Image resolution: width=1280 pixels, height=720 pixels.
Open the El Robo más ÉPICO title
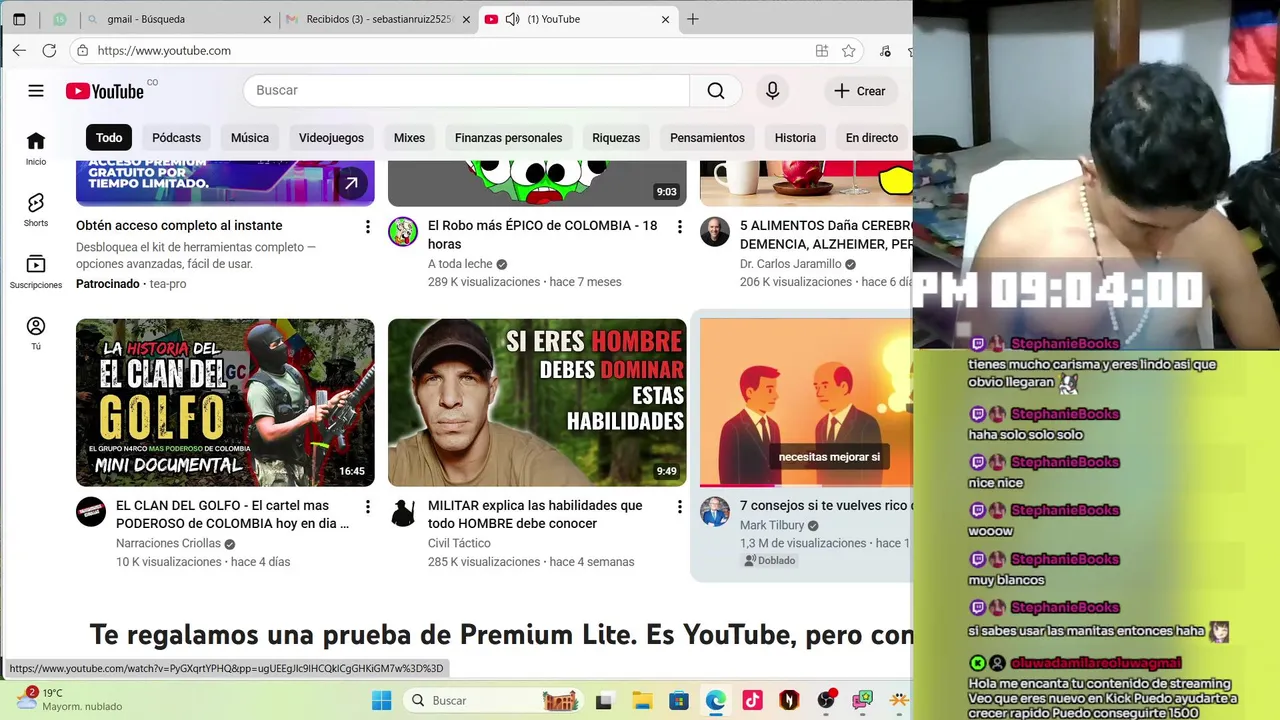point(543,235)
